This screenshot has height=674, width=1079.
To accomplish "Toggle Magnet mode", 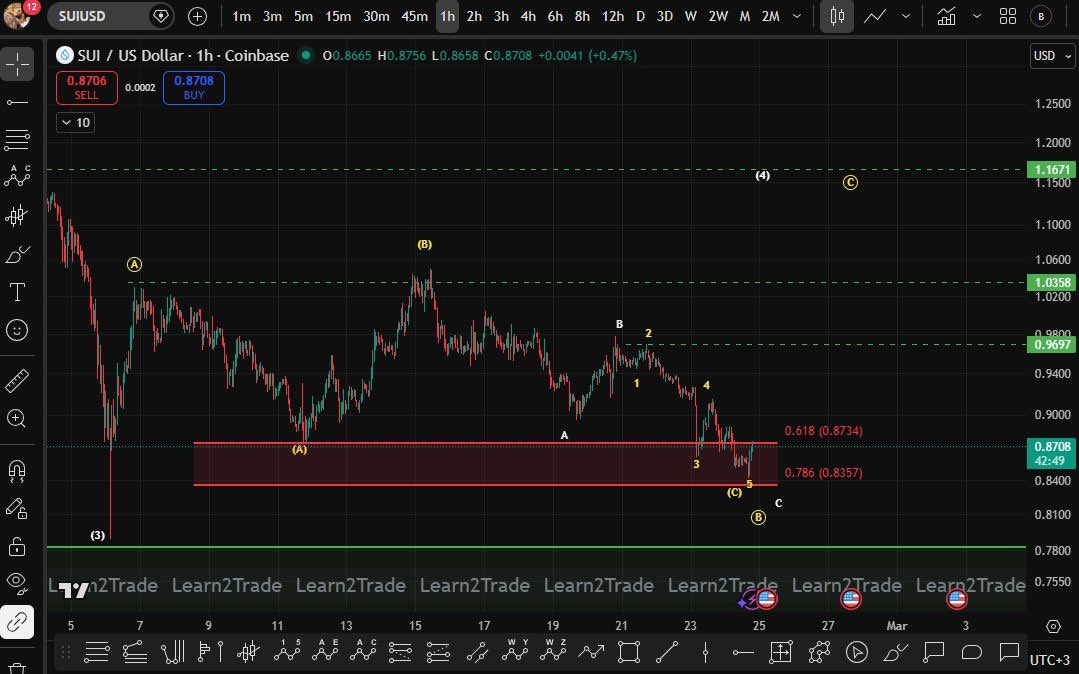I will coord(17,471).
